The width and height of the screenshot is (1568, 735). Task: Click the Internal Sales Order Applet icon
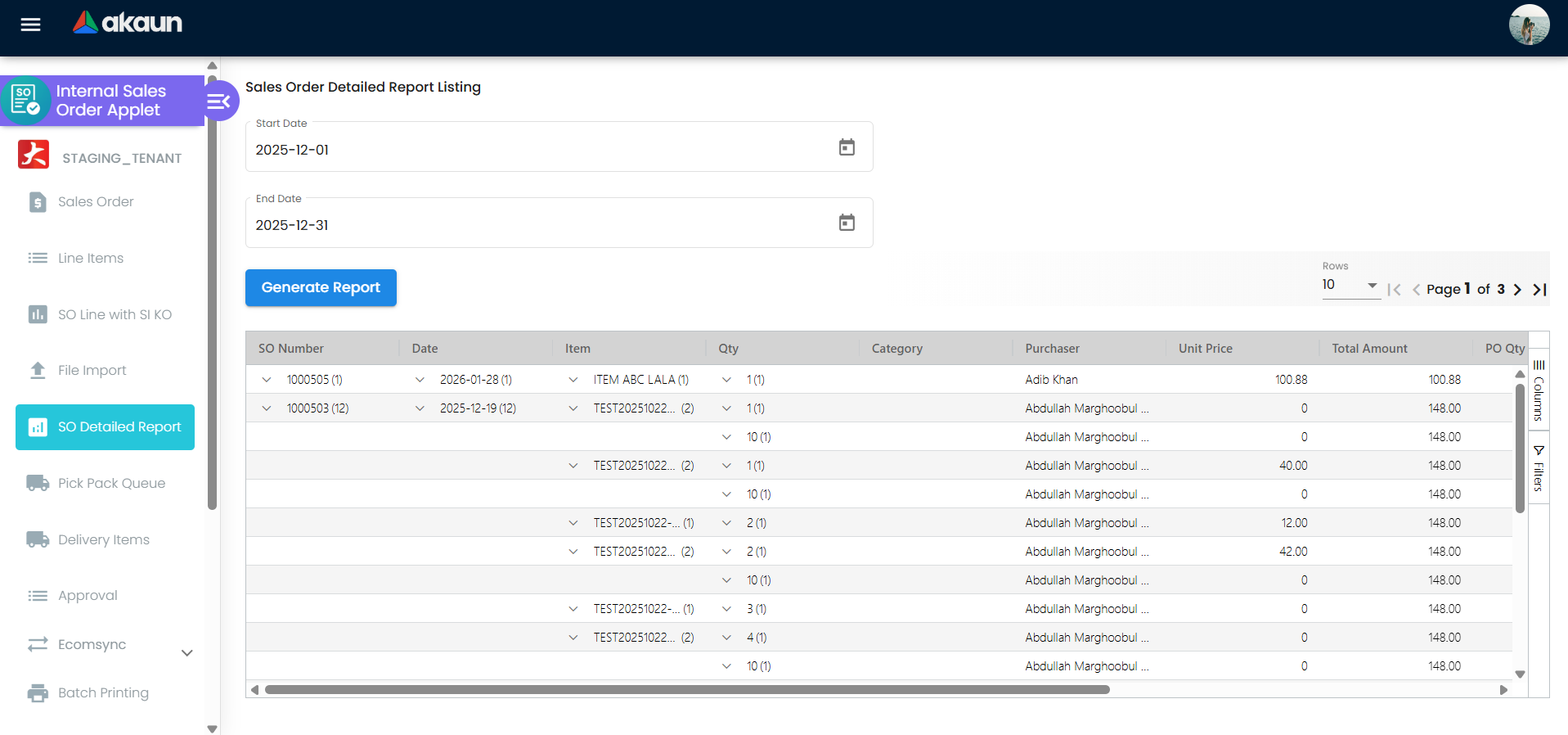click(x=25, y=101)
